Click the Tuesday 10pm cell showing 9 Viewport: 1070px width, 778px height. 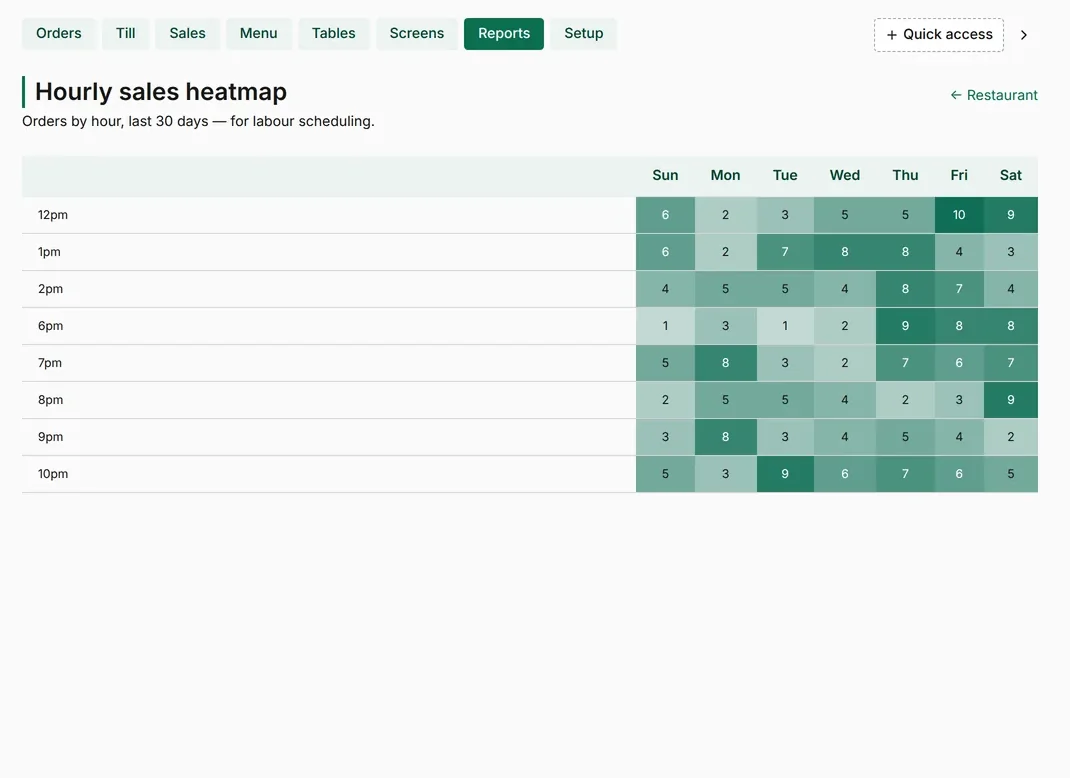click(x=785, y=474)
